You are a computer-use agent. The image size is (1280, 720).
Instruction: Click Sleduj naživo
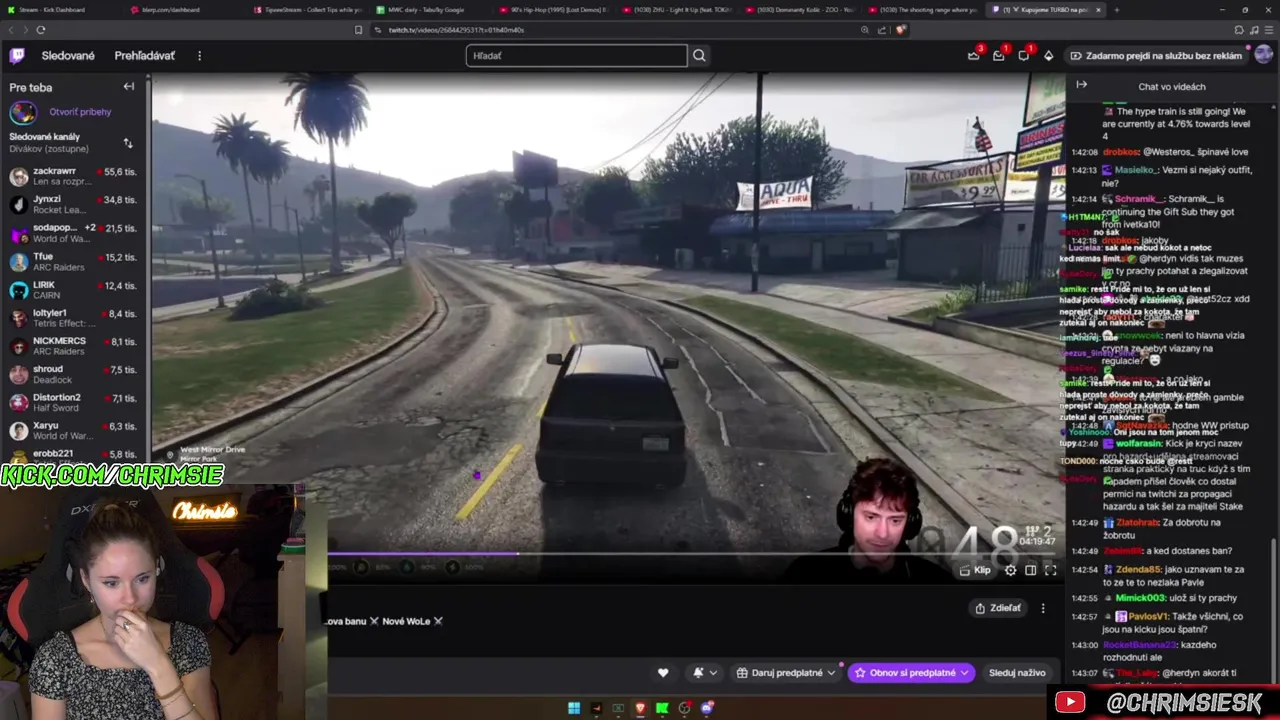(1017, 673)
